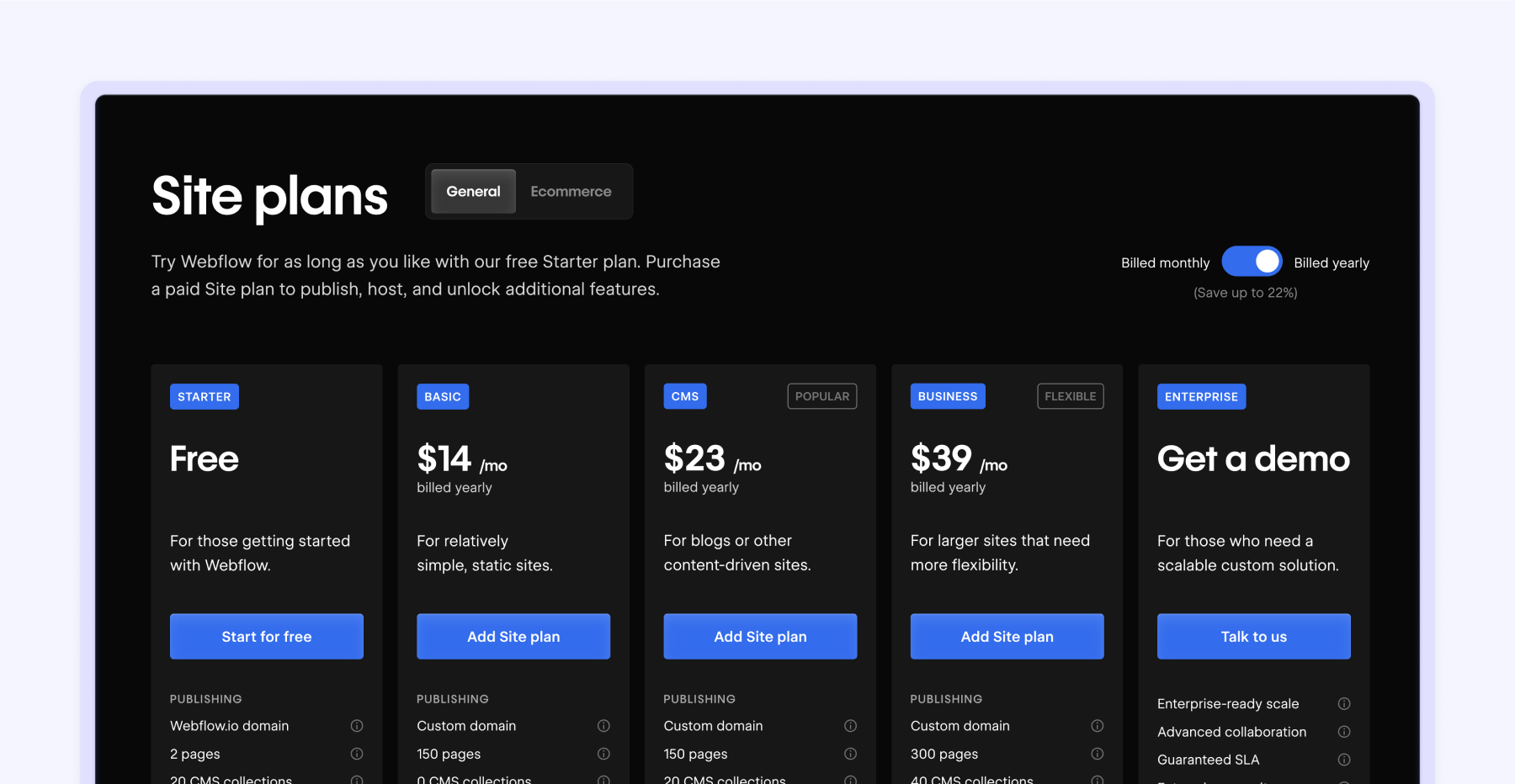Click the CMS plan badge
Viewport: 1515px width, 784px height.
685,396
